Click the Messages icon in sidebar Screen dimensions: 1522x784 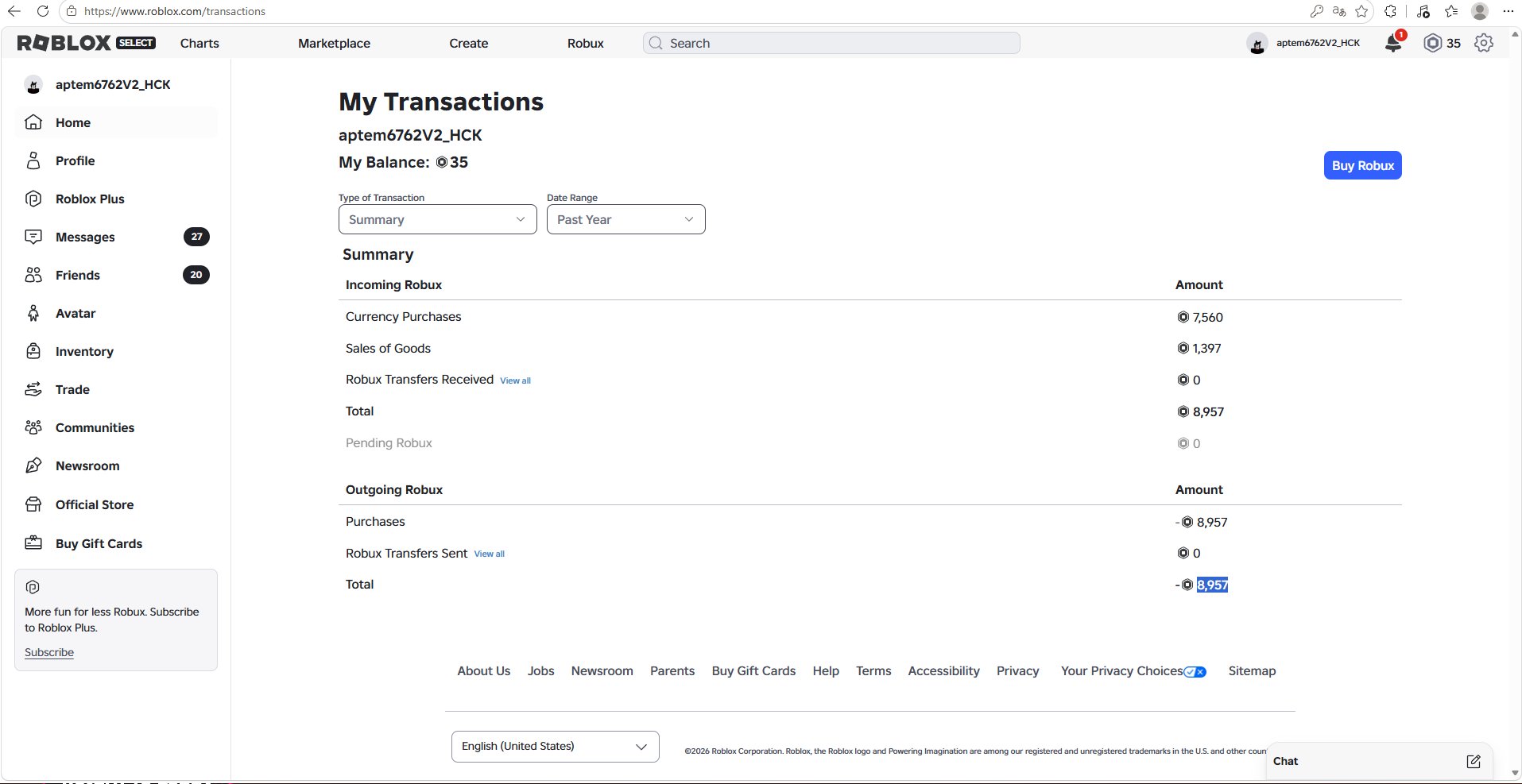point(33,237)
